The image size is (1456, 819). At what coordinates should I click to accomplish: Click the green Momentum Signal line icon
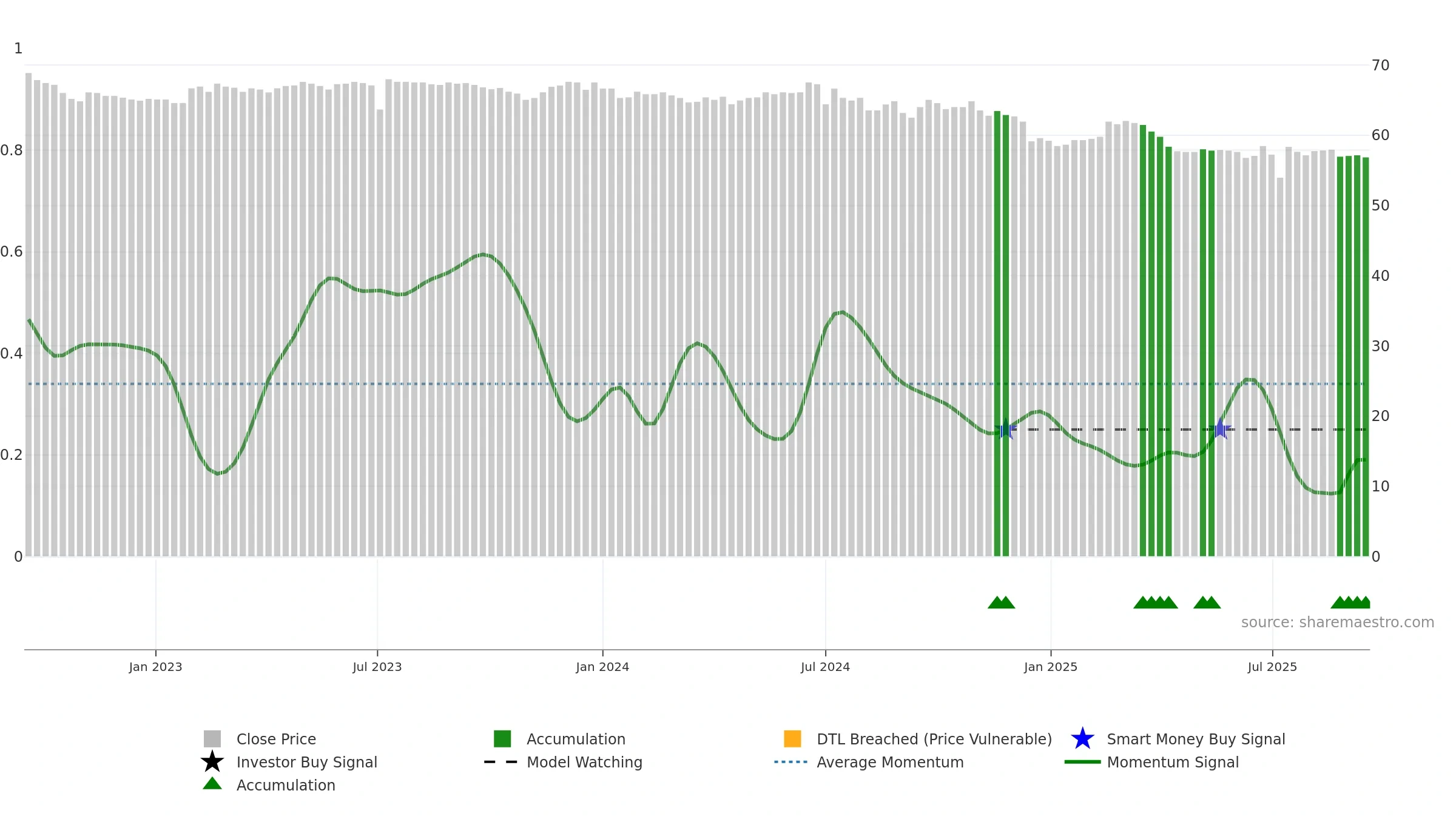(x=1082, y=762)
